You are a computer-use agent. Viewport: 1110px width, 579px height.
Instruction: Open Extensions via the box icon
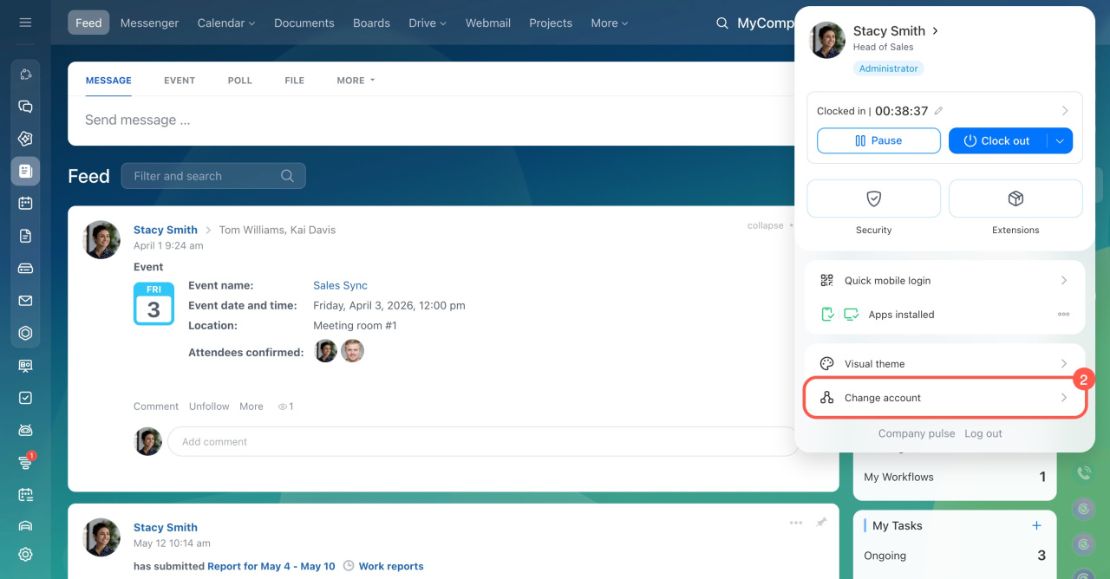pyautogui.click(x=1015, y=199)
